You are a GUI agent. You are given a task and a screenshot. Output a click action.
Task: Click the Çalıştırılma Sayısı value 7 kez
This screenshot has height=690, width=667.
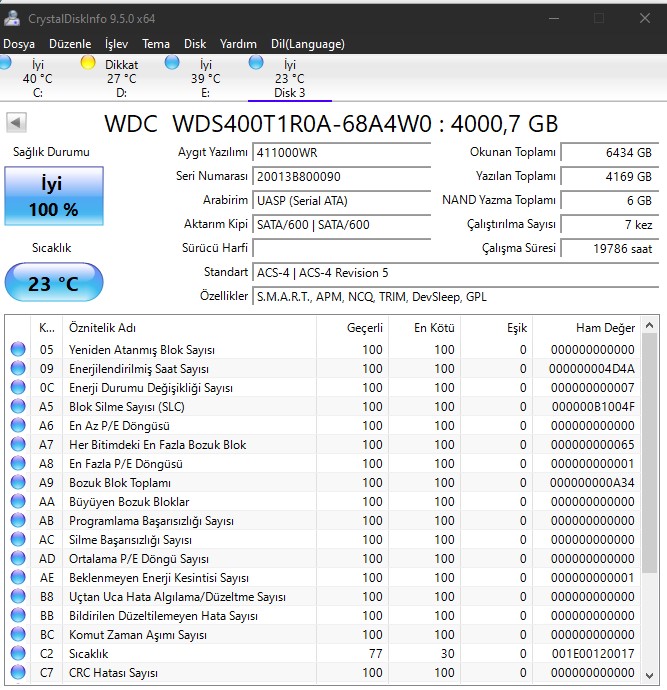click(x=610, y=224)
